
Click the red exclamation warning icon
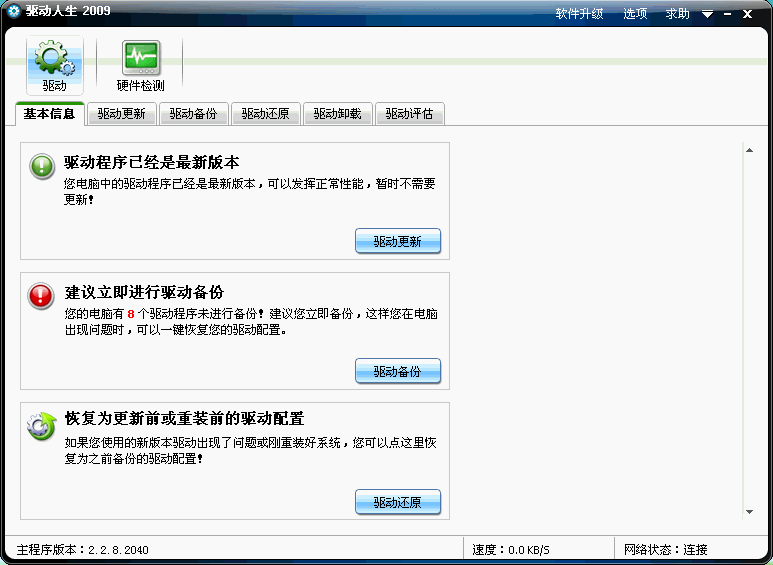click(x=40, y=296)
